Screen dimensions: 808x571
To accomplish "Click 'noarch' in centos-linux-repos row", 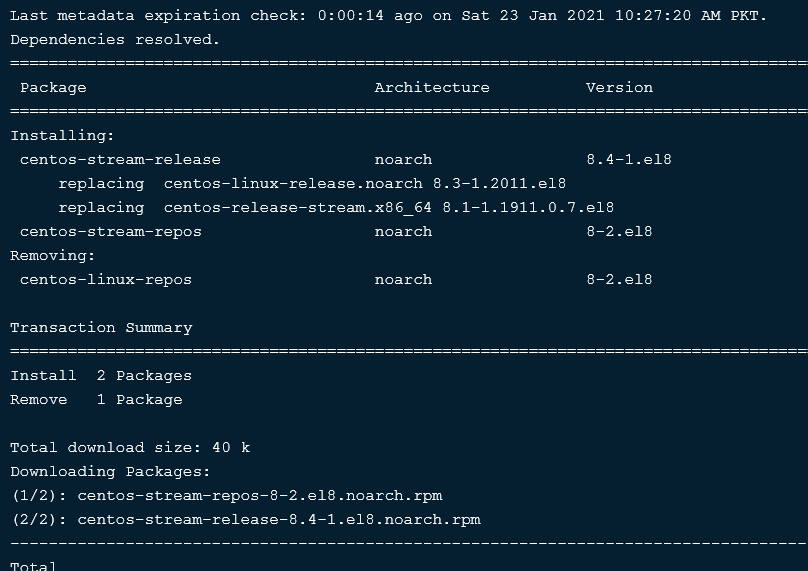I will (x=403, y=280).
